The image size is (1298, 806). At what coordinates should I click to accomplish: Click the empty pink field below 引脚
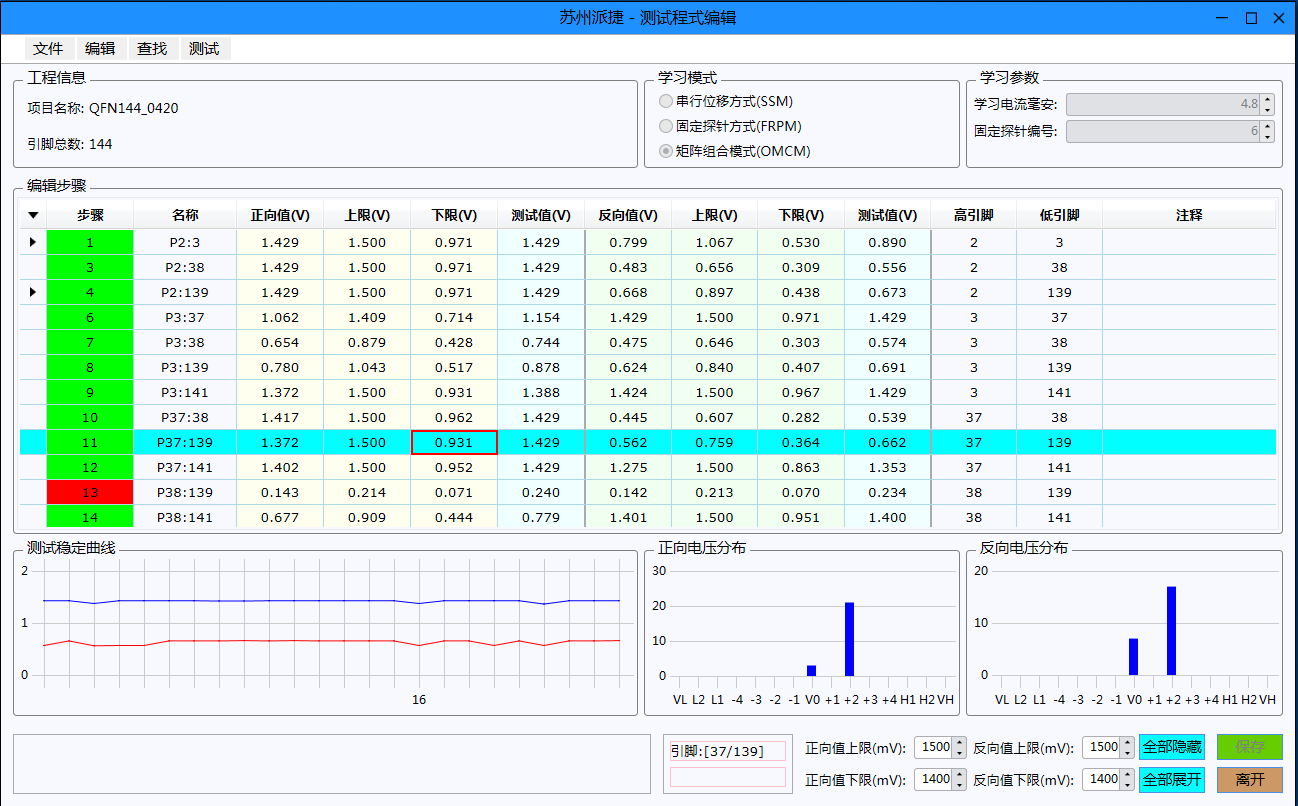728,777
